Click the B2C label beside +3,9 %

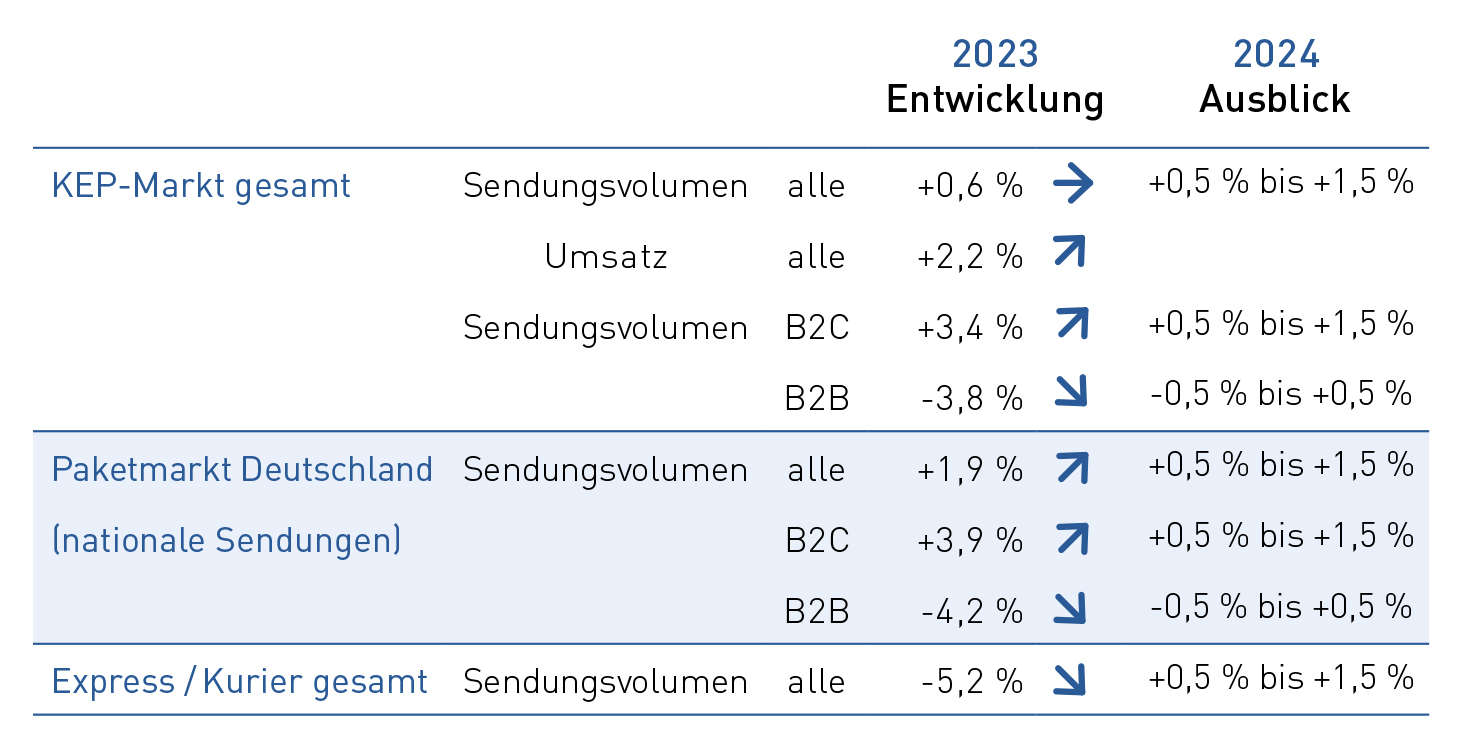pos(817,540)
